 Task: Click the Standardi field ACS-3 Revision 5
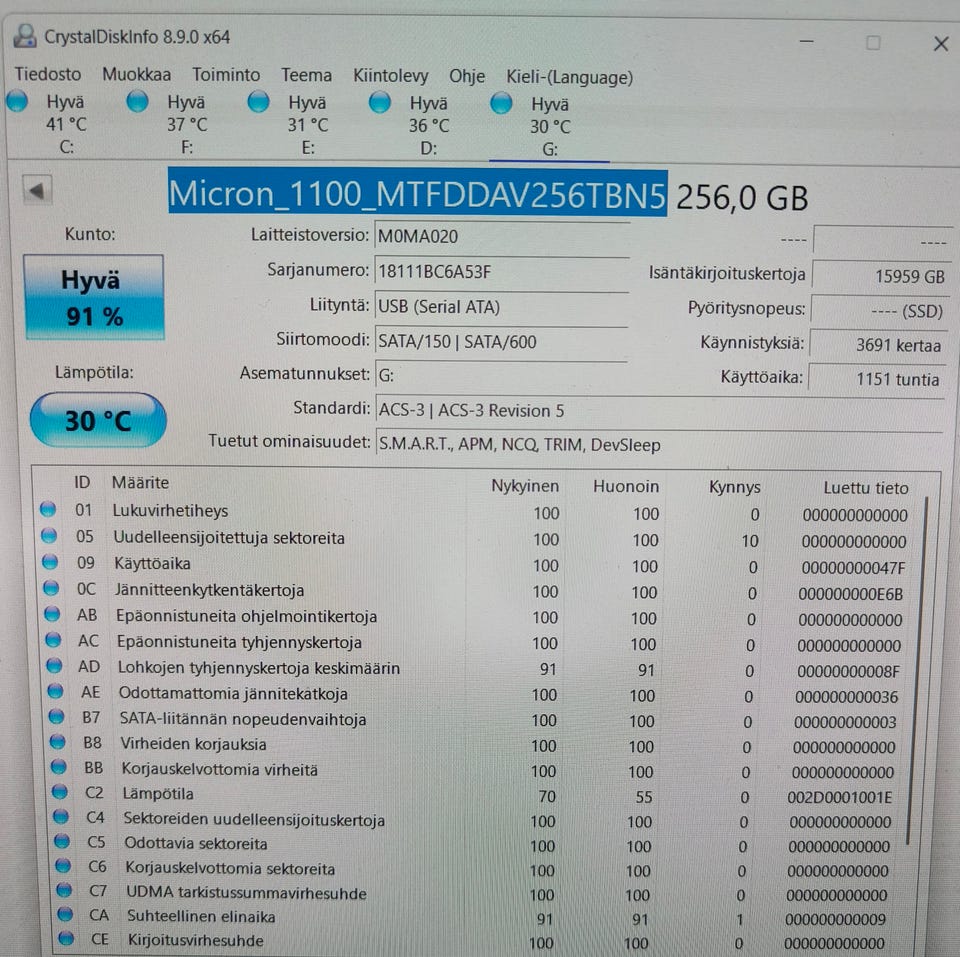(x=659, y=410)
